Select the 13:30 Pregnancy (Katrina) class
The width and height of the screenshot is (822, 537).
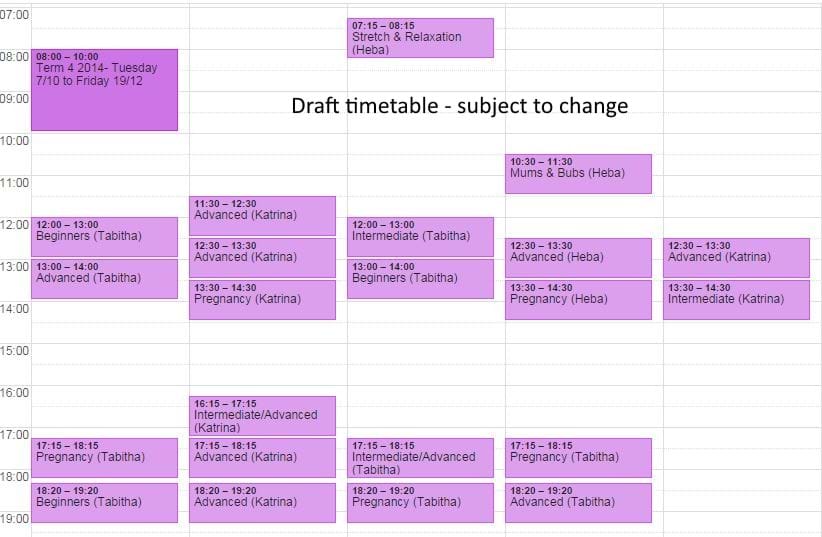[262, 300]
